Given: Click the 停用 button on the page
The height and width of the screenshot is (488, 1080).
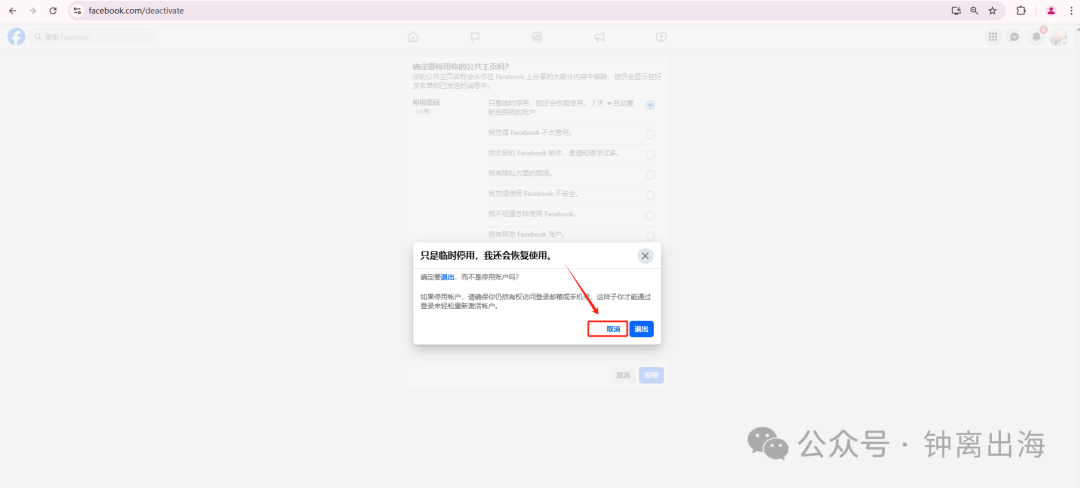Looking at the screenshot, I should coord(652,375).
